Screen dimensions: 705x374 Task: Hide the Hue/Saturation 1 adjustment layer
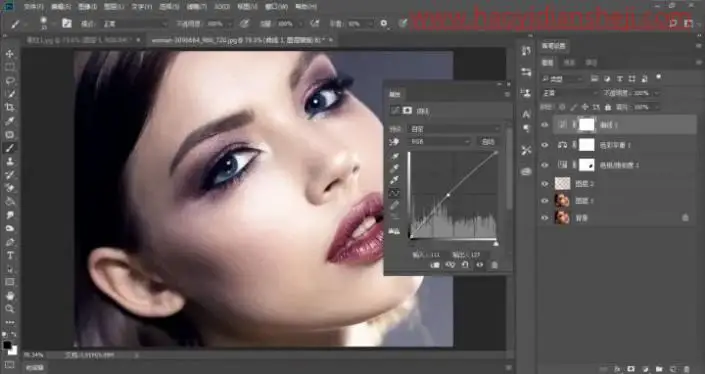coord(545,165)
